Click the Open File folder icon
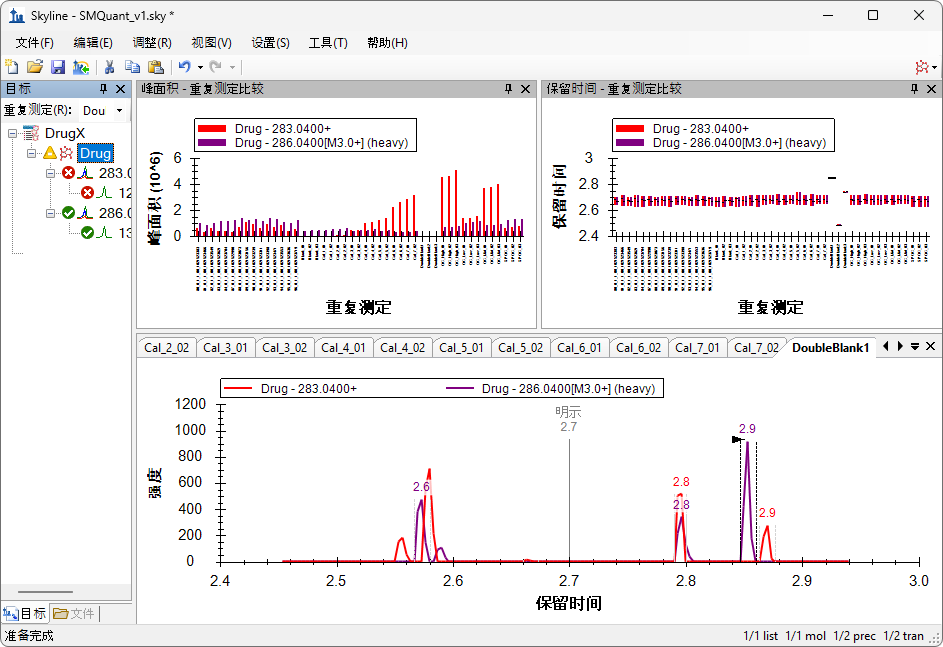Viewport: 943px width, 647px height. click(35, 67)
